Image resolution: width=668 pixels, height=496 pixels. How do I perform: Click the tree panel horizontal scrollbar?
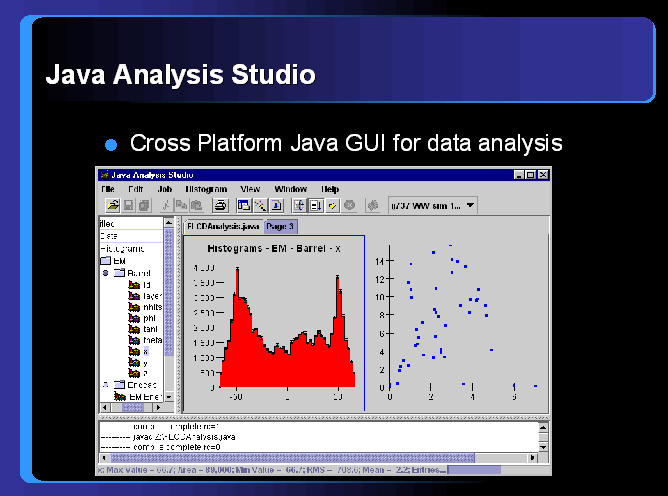click(131, 407)
